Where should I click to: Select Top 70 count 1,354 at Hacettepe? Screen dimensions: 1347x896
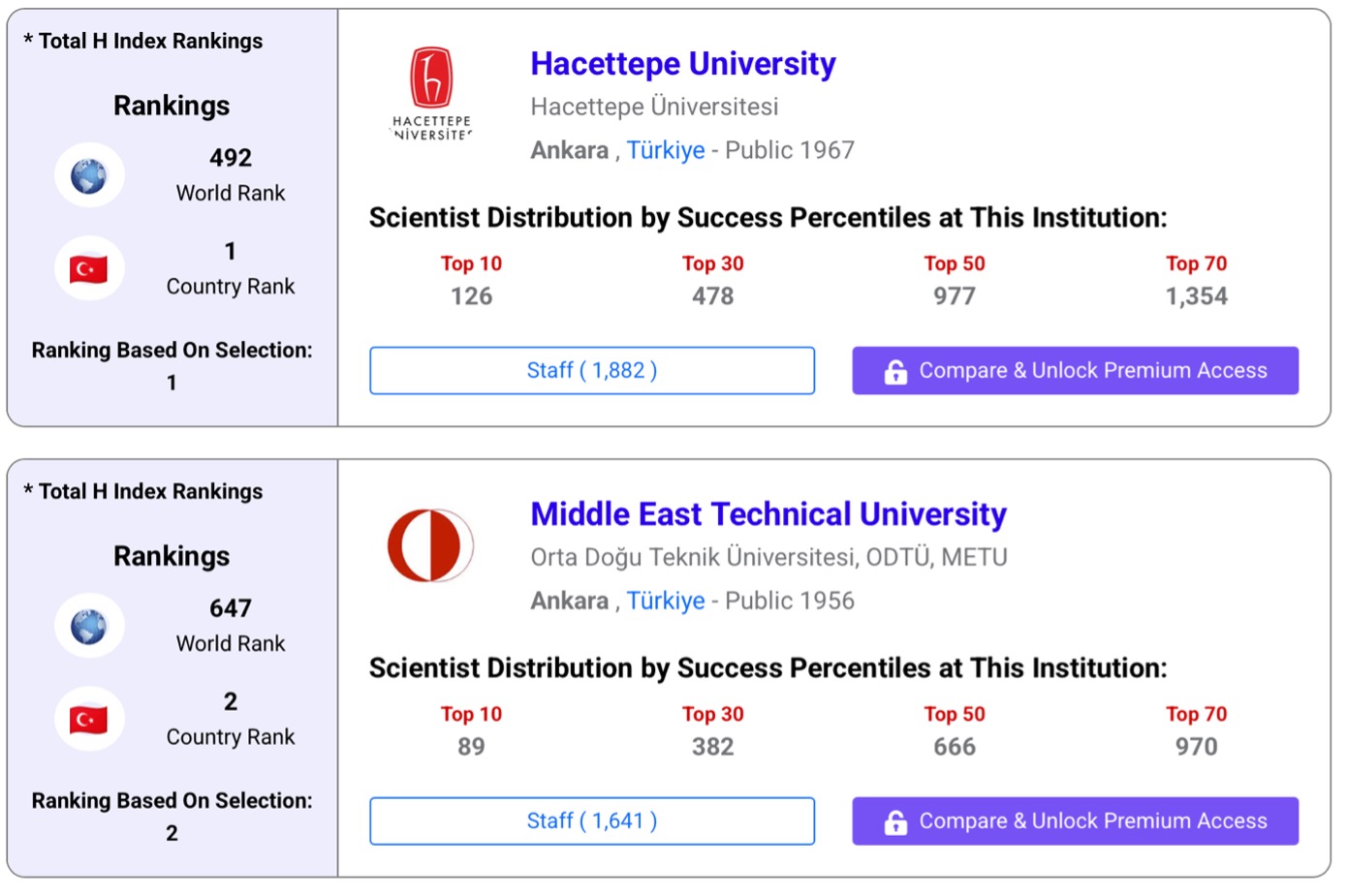[x=1196, y=296]
